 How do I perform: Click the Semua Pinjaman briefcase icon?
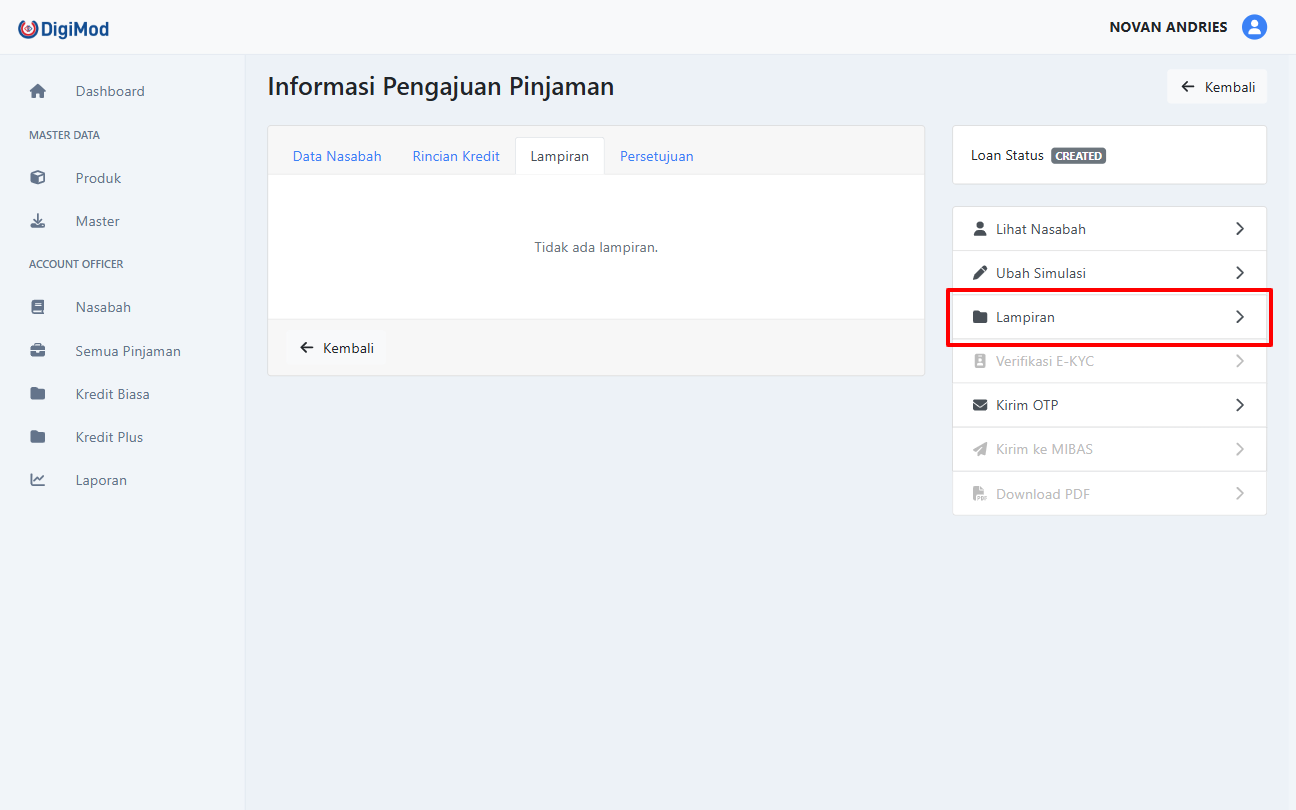pyautogui.click(x=38, y=351)
